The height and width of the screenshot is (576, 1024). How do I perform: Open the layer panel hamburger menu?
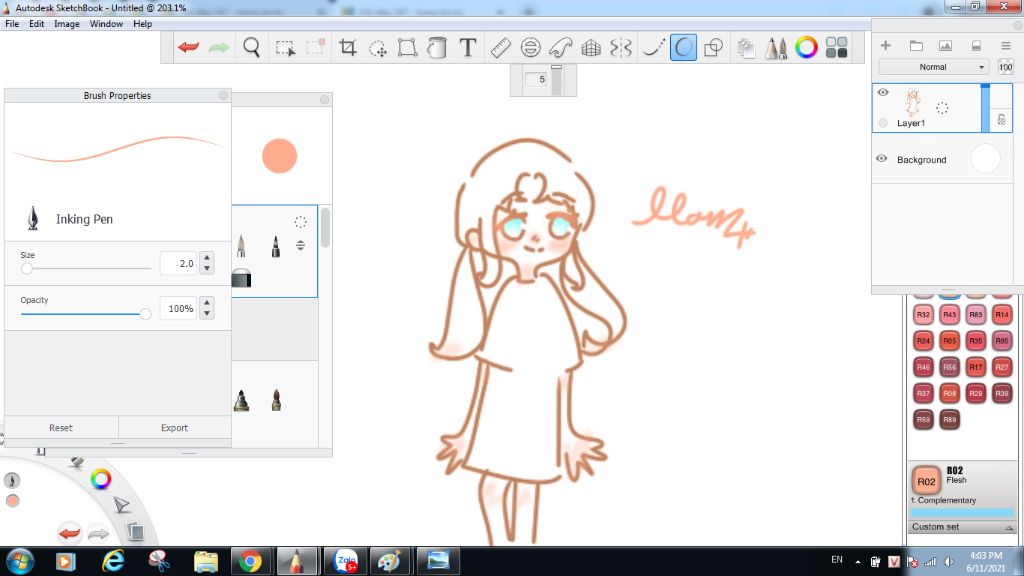pyautogui.click(x=1006, y=45)
